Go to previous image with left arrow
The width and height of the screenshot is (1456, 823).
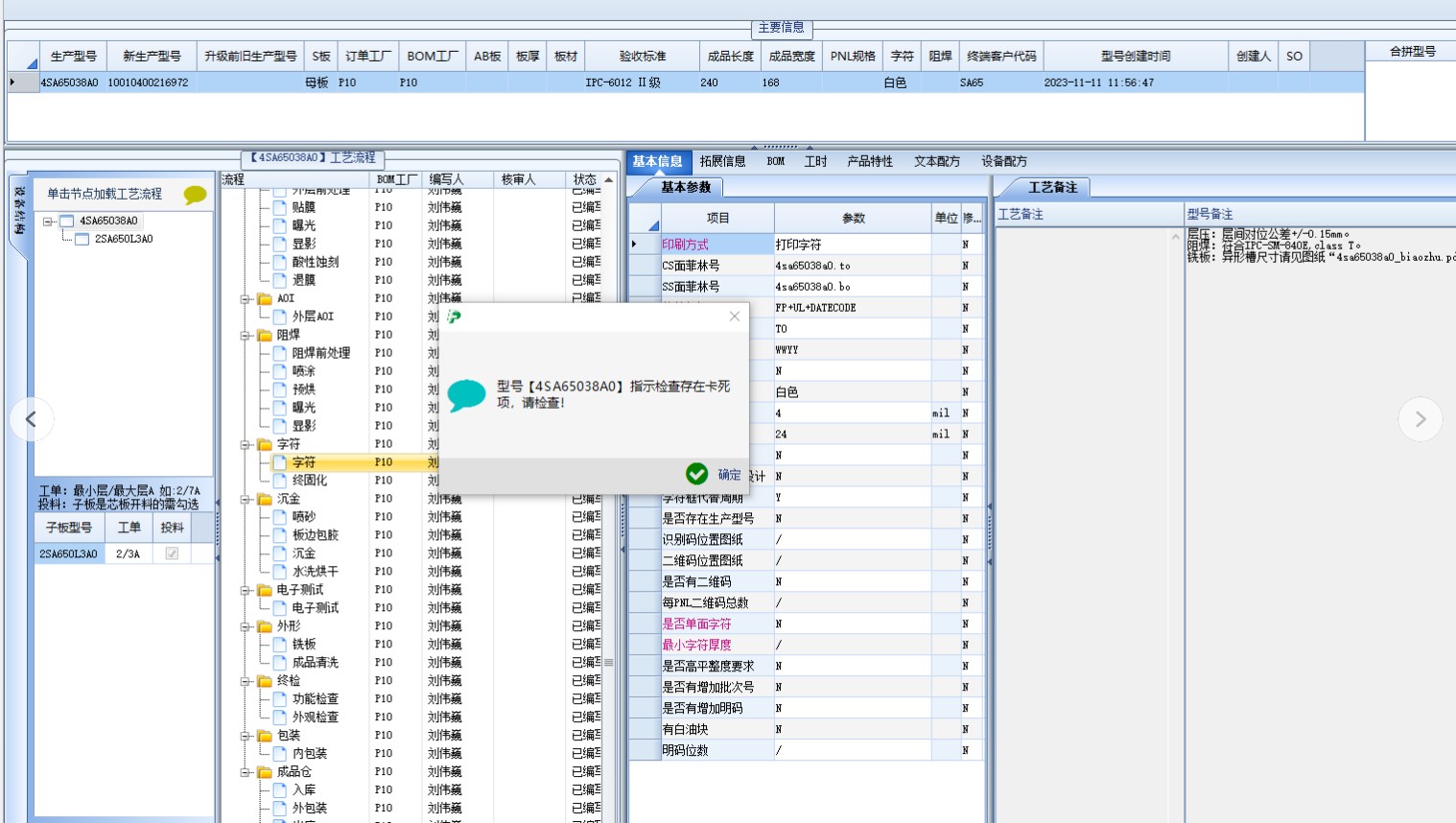tap(32, 419)
